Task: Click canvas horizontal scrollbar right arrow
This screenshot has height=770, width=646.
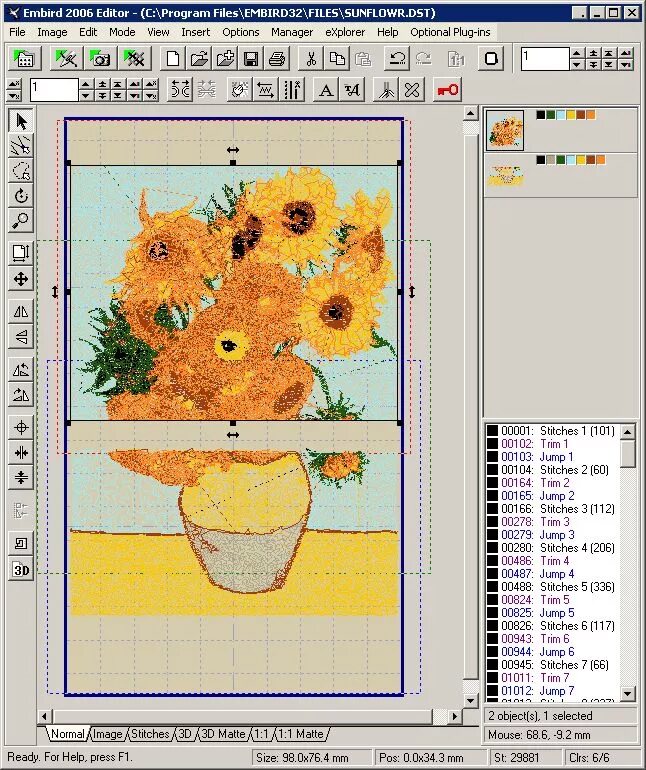Action: (x=455, y=716)
